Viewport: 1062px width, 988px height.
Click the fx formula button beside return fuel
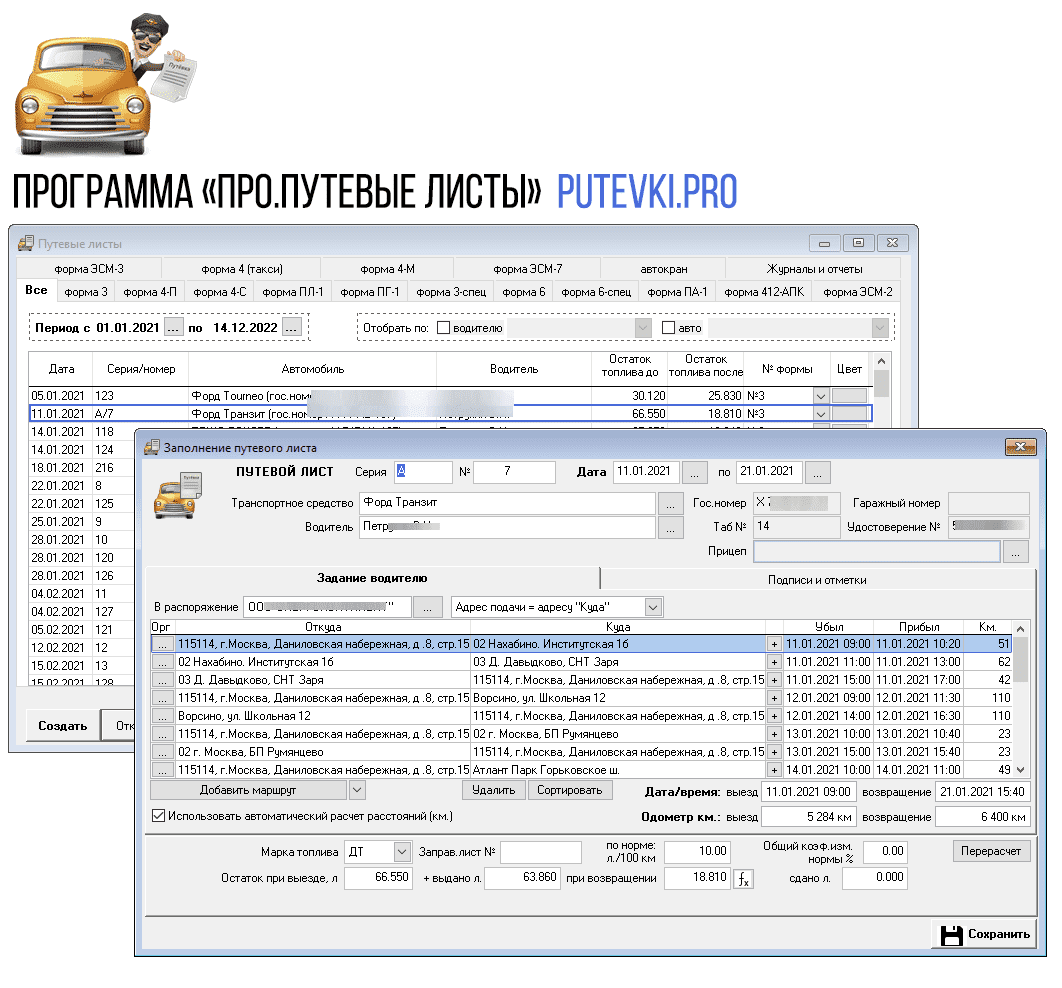point(743,879)
